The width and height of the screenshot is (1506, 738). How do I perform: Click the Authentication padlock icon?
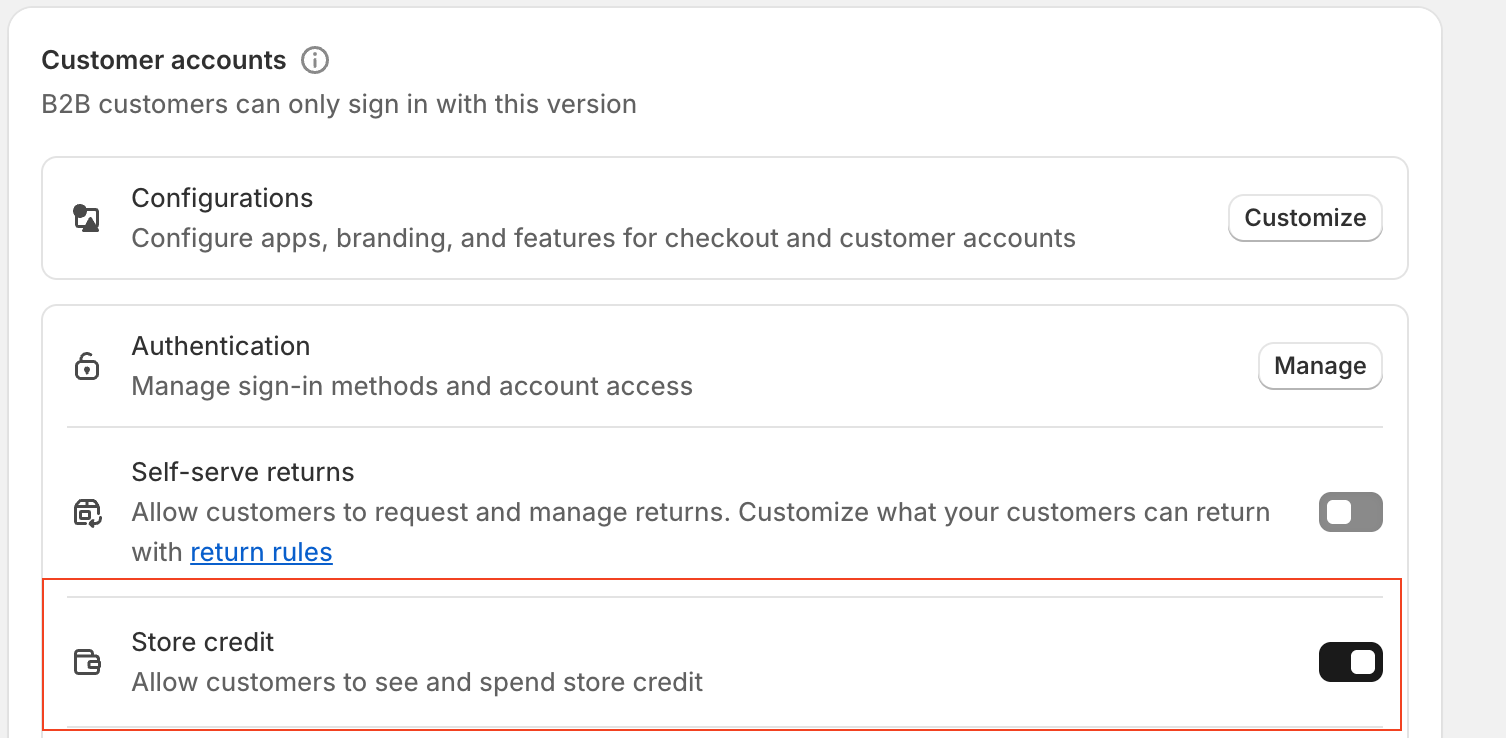pos(87,366)
